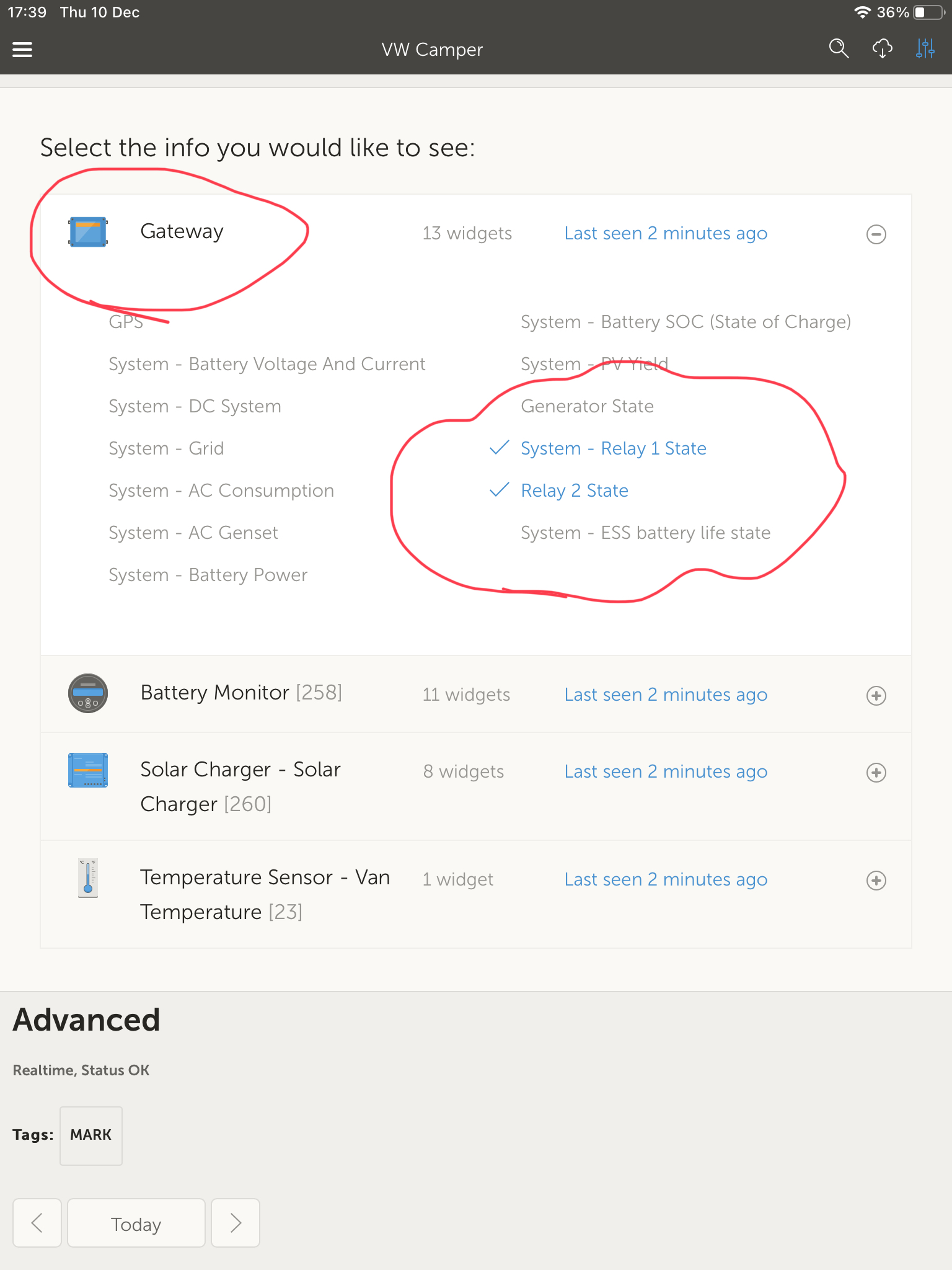
Task: Click the Temperature Sensor thermometer icon
Action: click(88, 878)
